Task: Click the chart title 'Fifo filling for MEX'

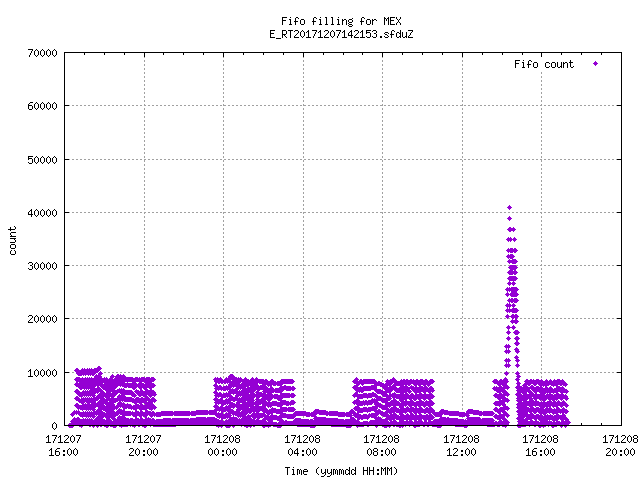Action: [x=341, y=21]
